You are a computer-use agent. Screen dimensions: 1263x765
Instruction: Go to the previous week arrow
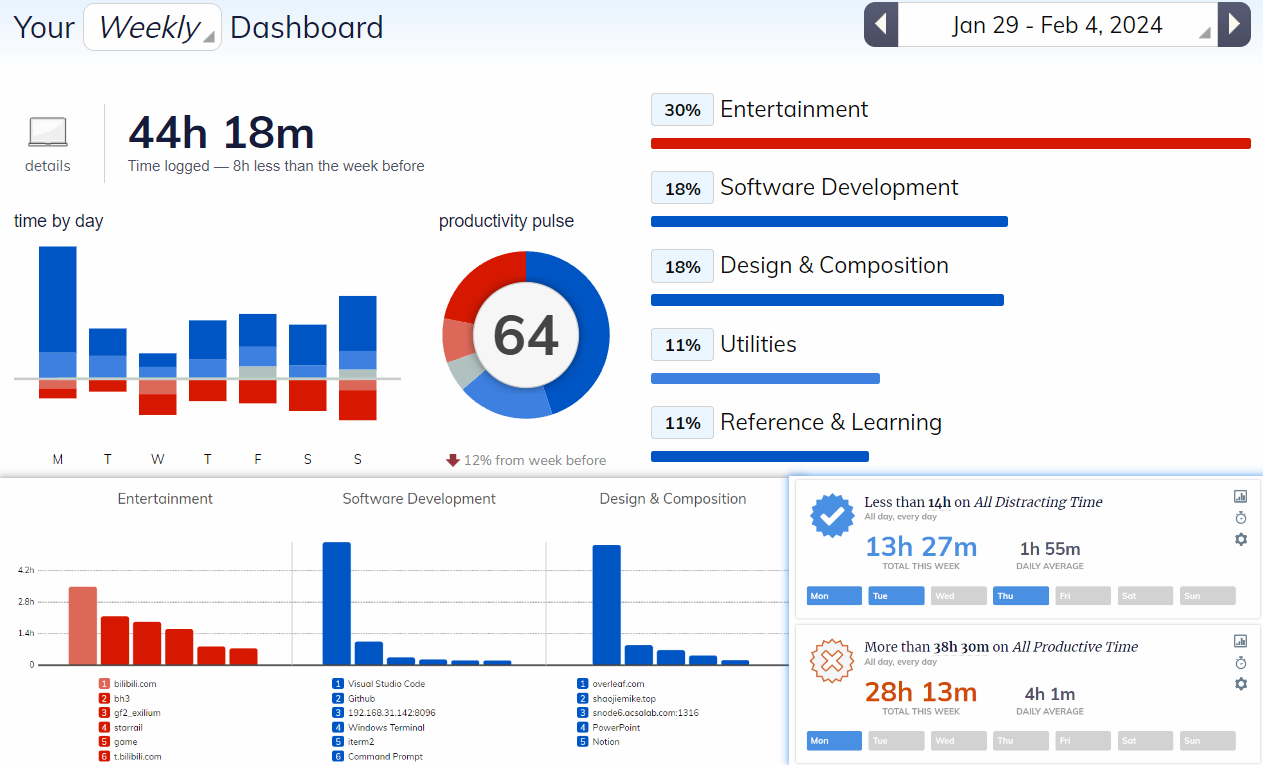(881, 25)
